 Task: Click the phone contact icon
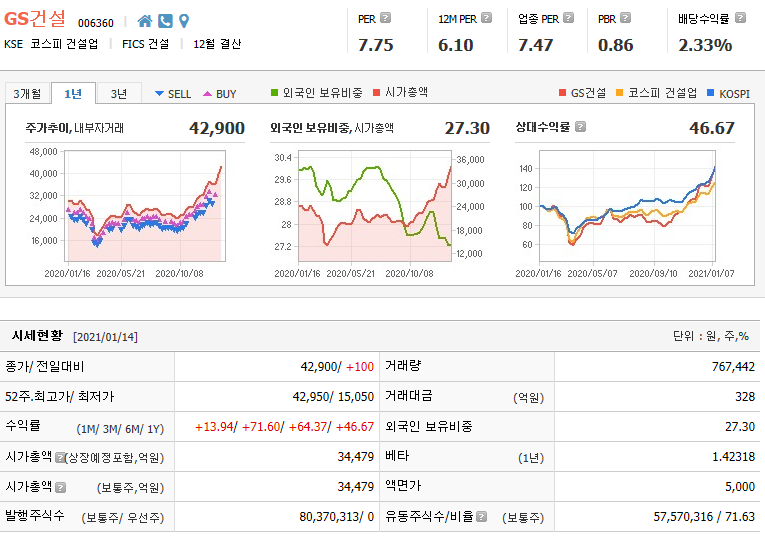pos(165,21)
